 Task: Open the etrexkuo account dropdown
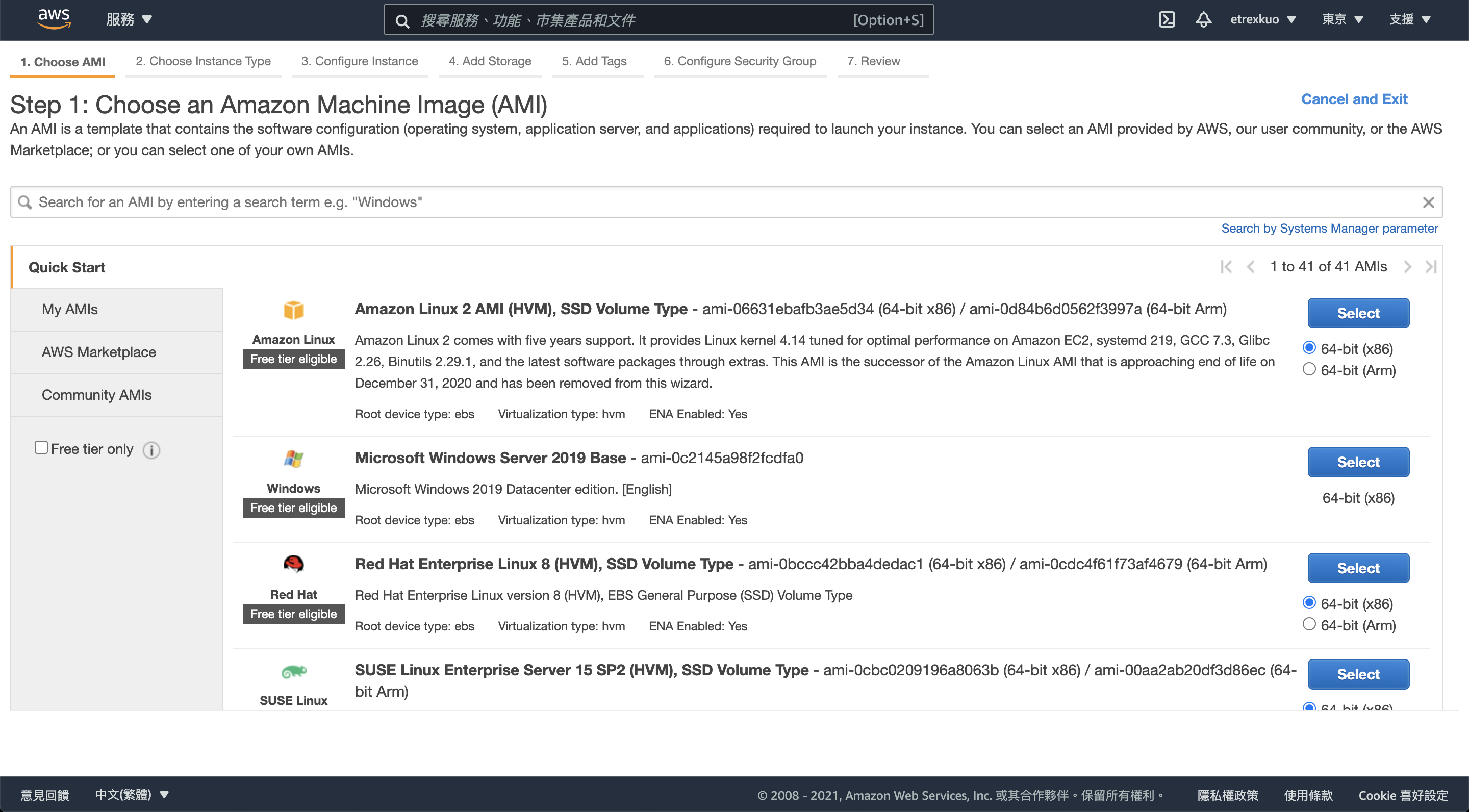(1262, 19)
